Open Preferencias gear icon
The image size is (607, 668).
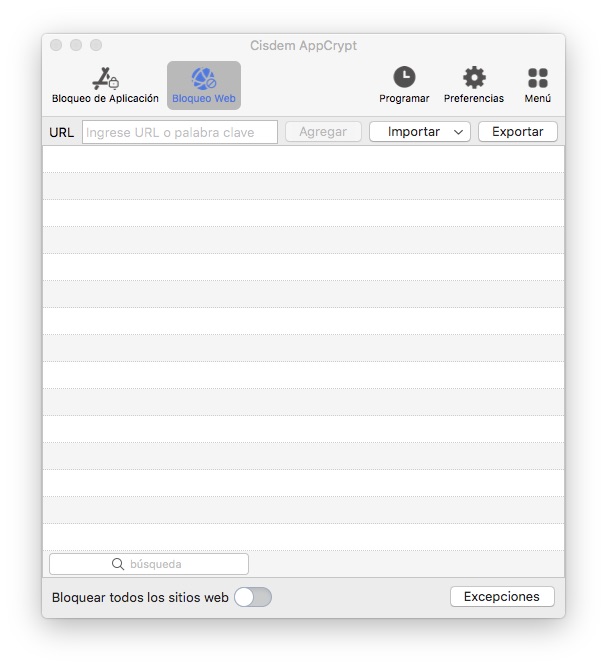pyautogui.click(x=474, y=78)
